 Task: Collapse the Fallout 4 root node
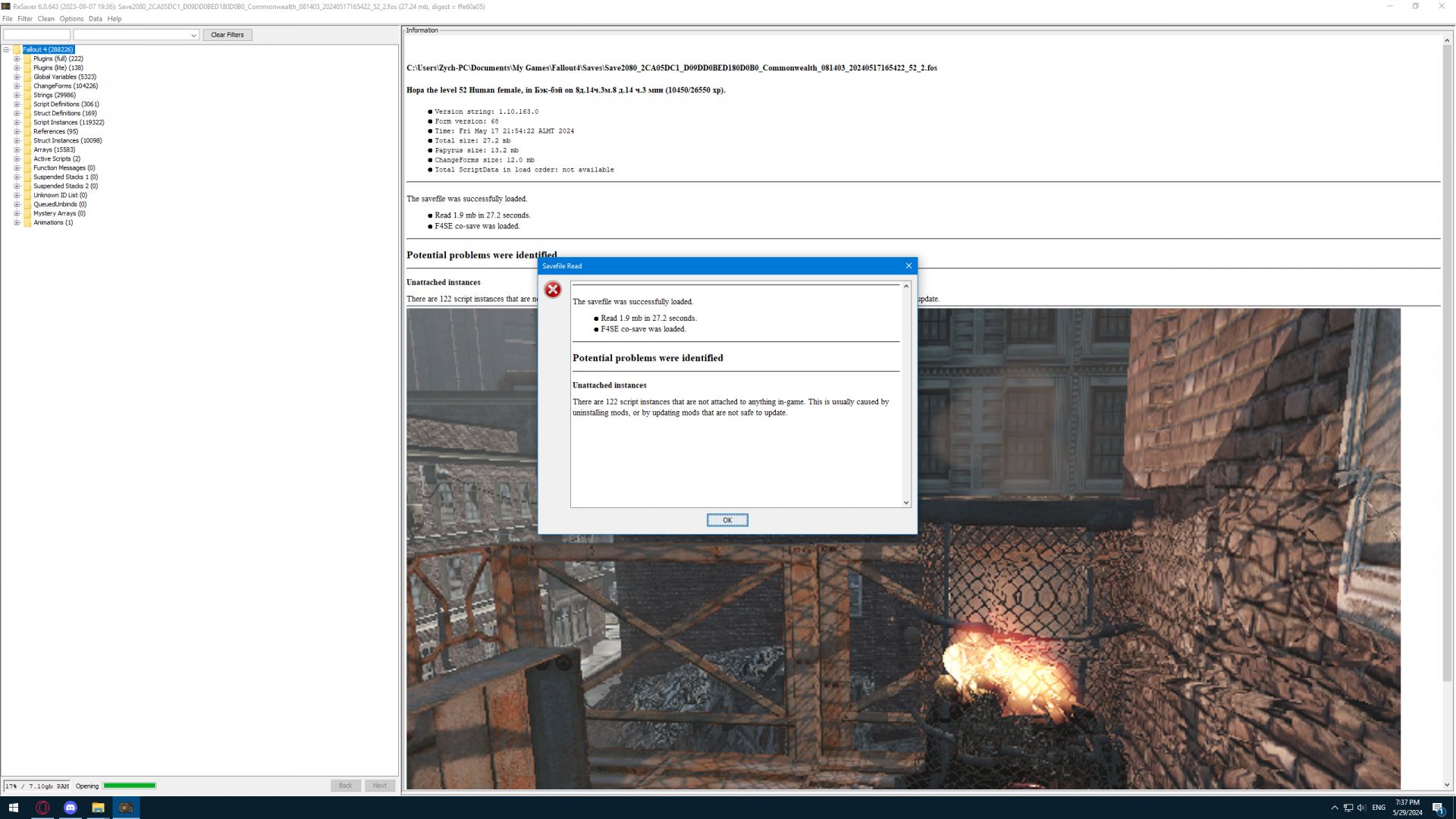6,50
